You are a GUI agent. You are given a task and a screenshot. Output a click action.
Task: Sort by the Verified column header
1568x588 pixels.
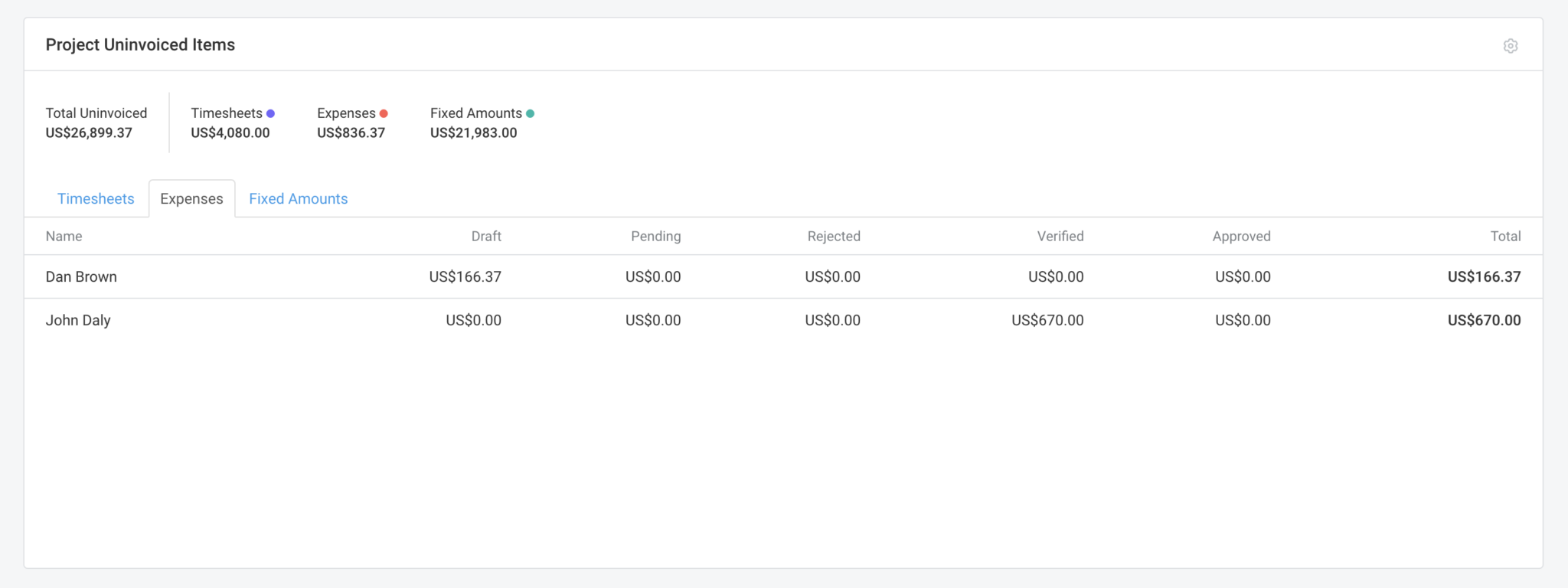(x=1060, y=236)
